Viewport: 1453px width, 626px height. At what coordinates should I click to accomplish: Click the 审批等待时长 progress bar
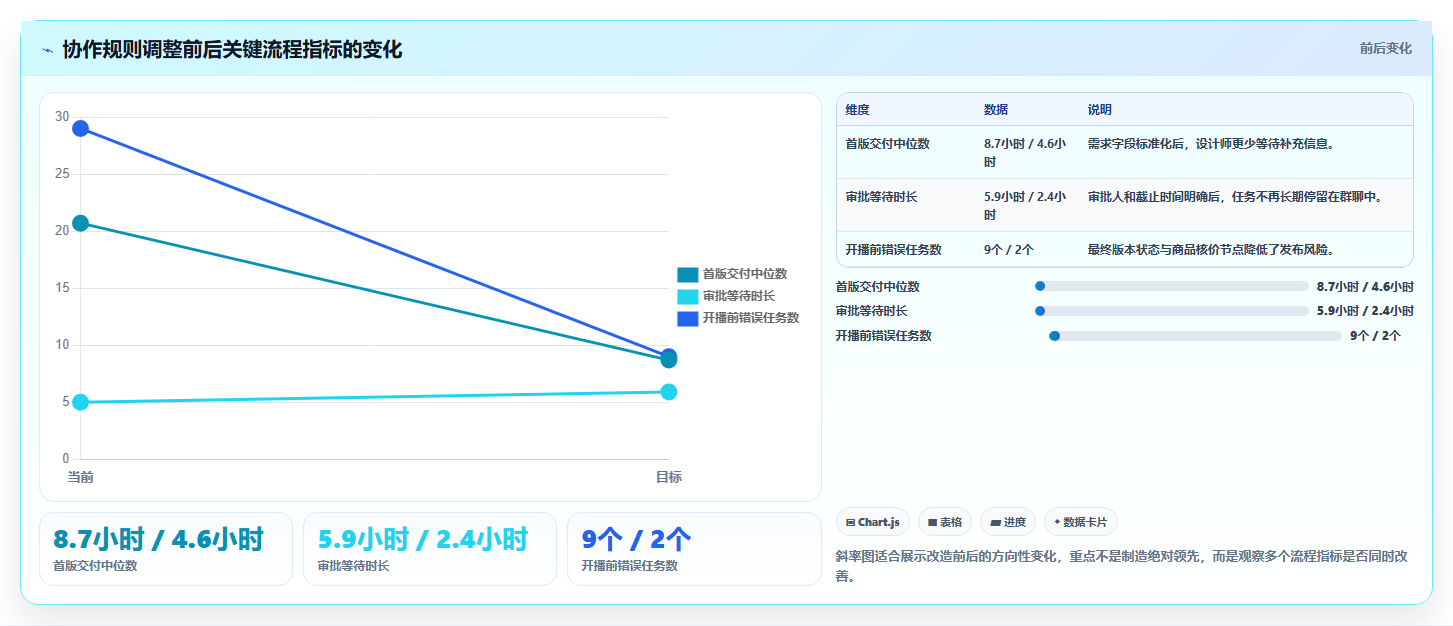tap(1172, 311)
